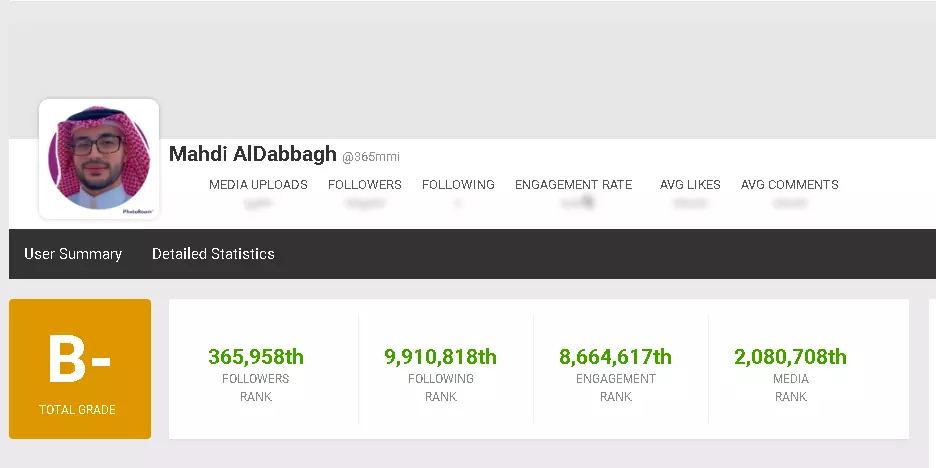Click the MEDIA UPLOADS stat label
Screen dimensions: 936x468
258,184
